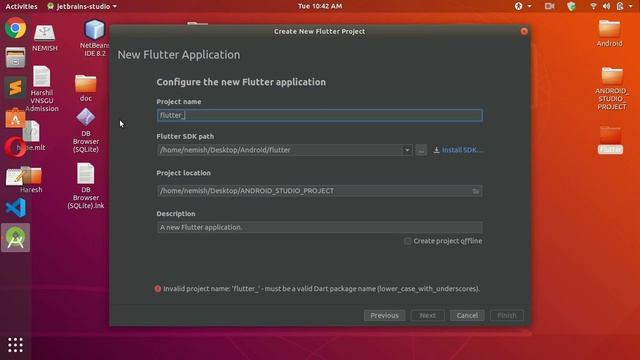Open the NEMISH desktop icon
This screenshot has width=640, height=360.
[44, 38]
